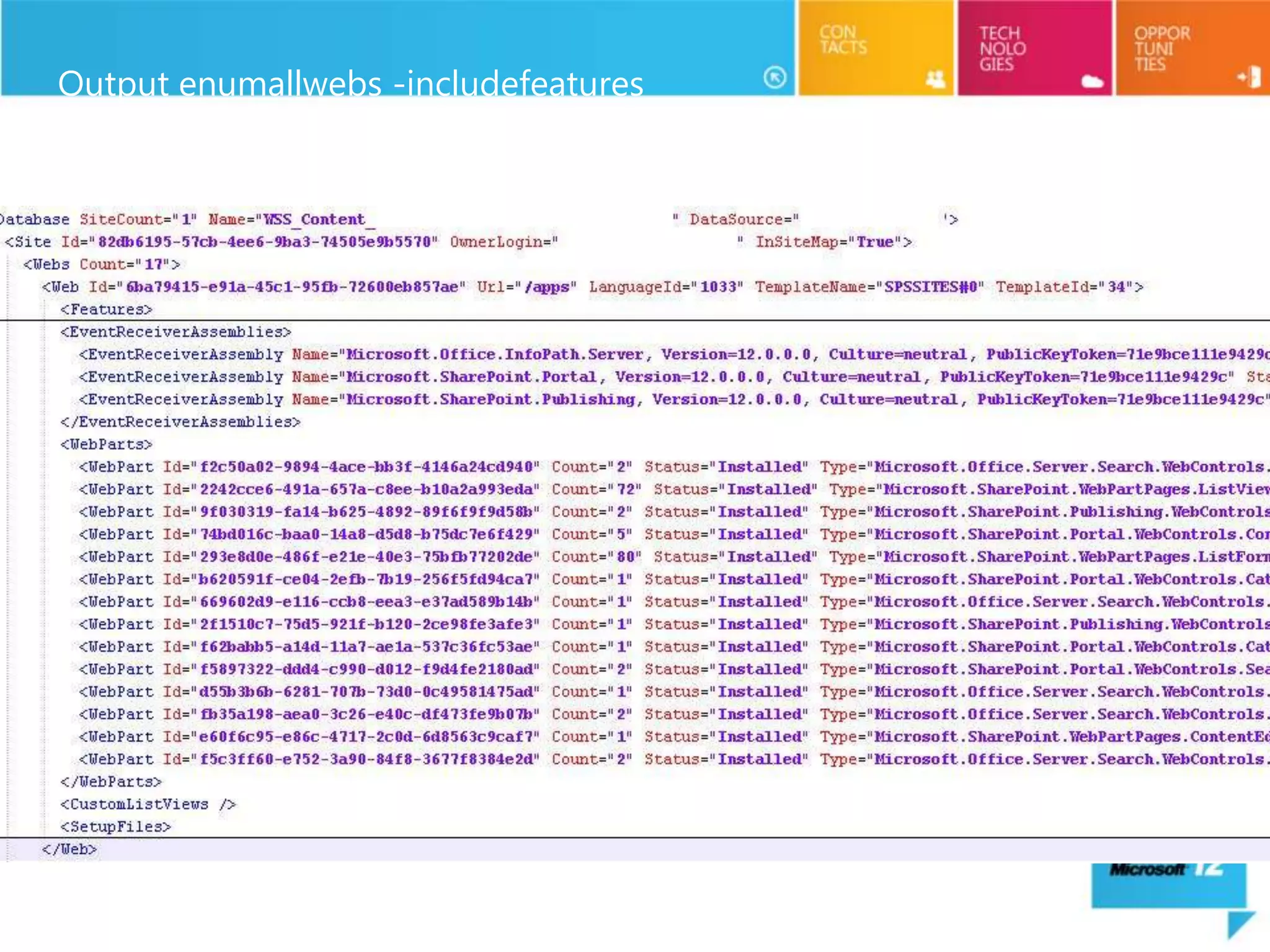Select WebPart Id f62babb5-a14d row

[674, 647]
